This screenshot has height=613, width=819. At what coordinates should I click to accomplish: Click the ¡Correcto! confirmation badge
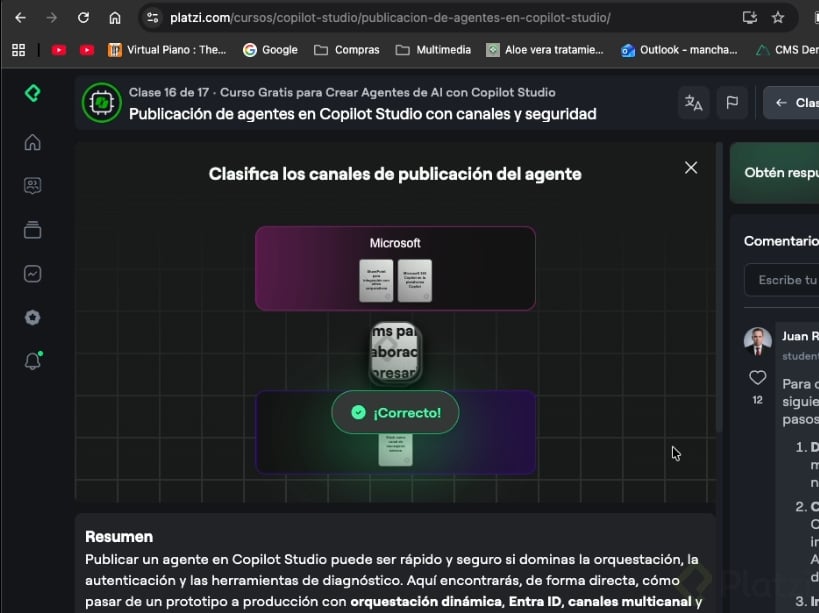[x=395, y=412]
